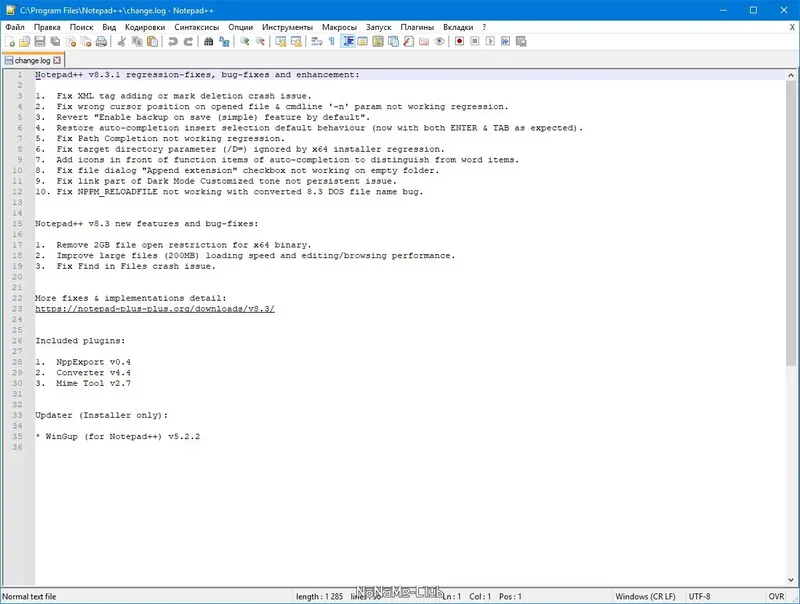Click 'Updater (Installer only):' line
Image resolution: width=800 pixels, height=604 pixels.
(x=102, y=415)
